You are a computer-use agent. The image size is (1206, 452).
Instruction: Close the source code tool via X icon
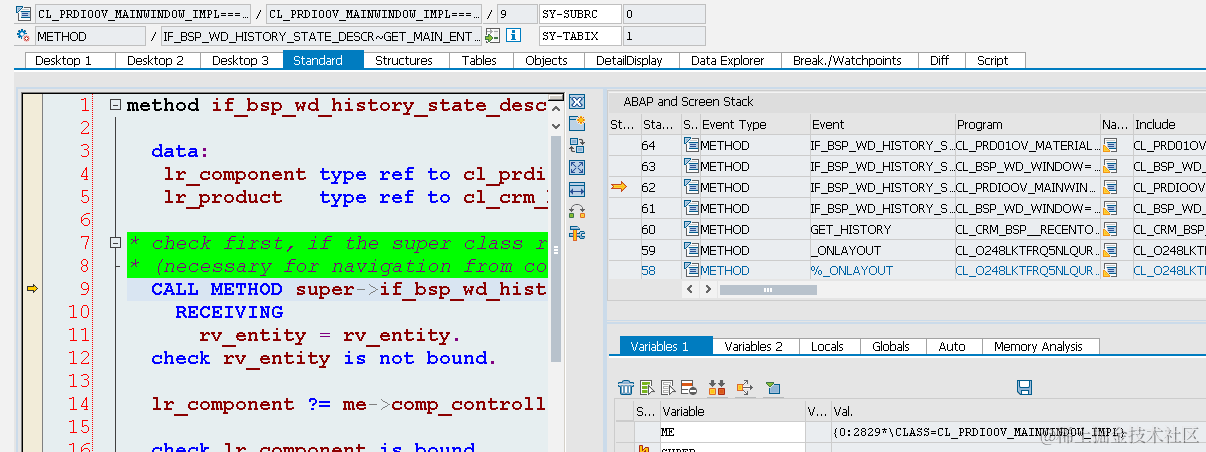[577, 102]
